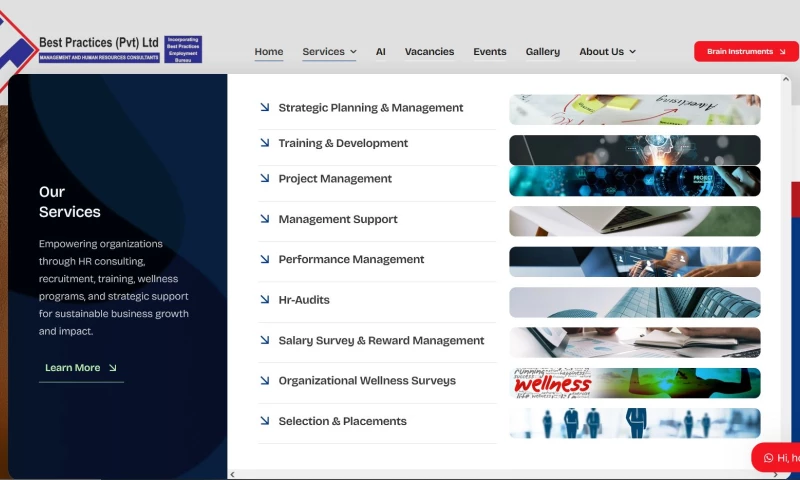
Task: Click the Performance Management thumbnail image
Action: pos(635,262)
